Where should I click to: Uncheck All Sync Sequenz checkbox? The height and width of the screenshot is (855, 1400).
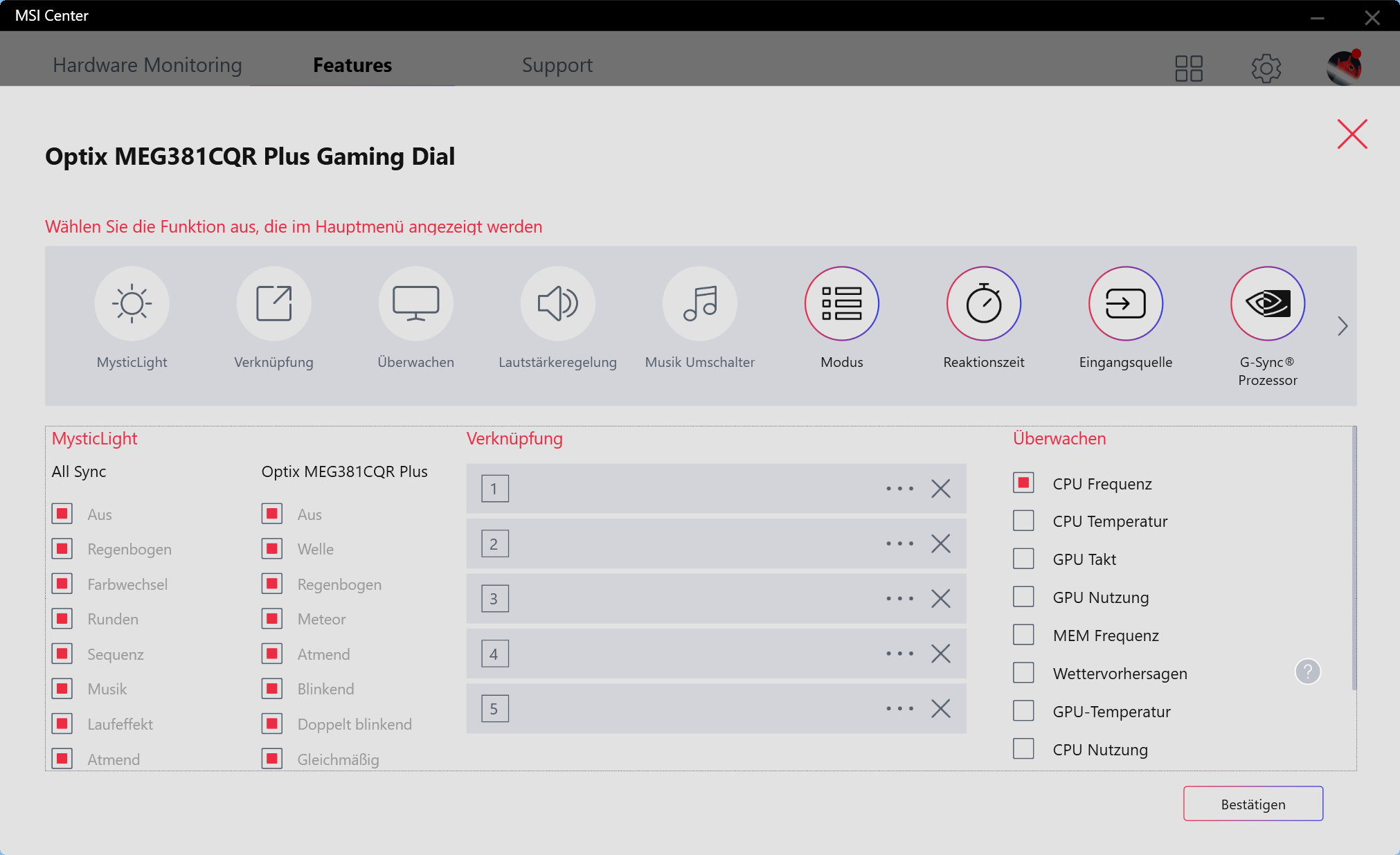point(62,654)
